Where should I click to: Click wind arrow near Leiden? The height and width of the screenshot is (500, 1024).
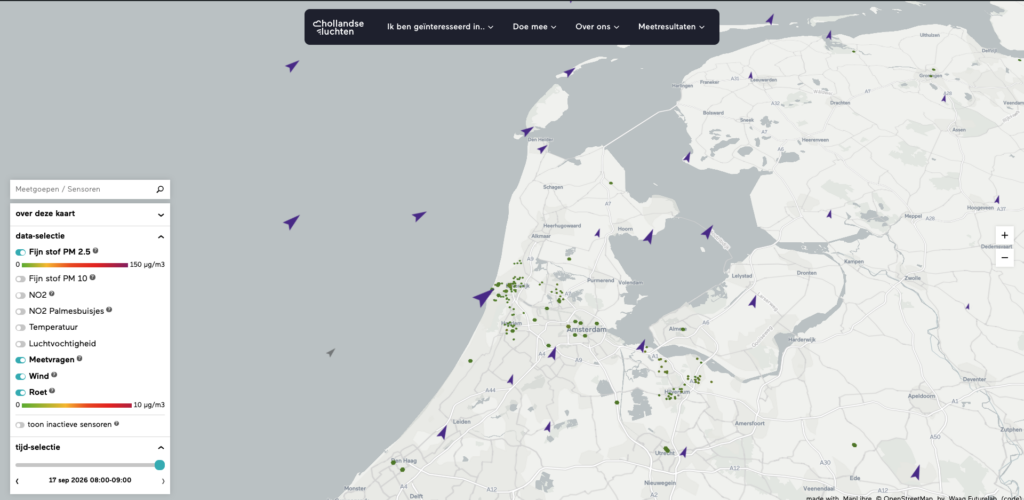pos(442,432)
